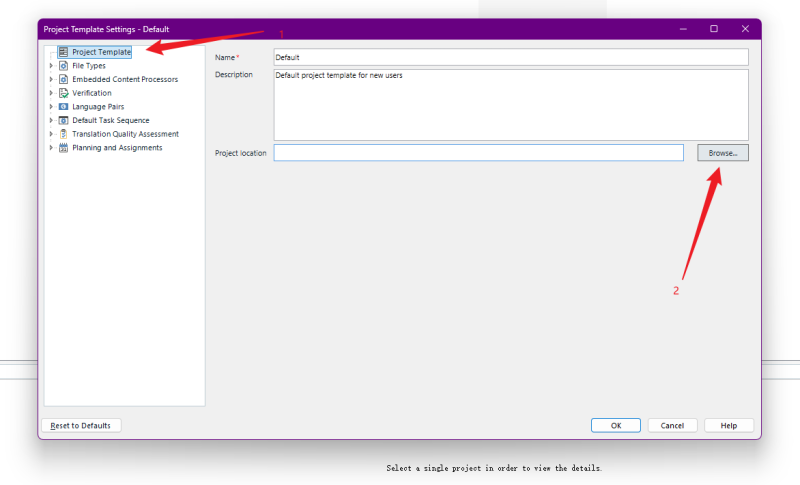Click the Translation Quality Assessment icon

tap(64, 134)
